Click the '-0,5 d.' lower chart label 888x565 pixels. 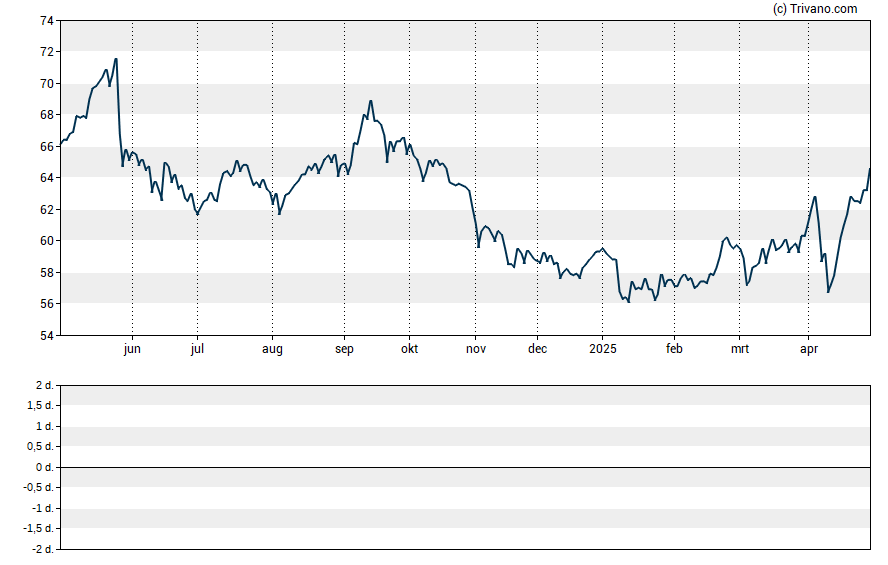38,488
